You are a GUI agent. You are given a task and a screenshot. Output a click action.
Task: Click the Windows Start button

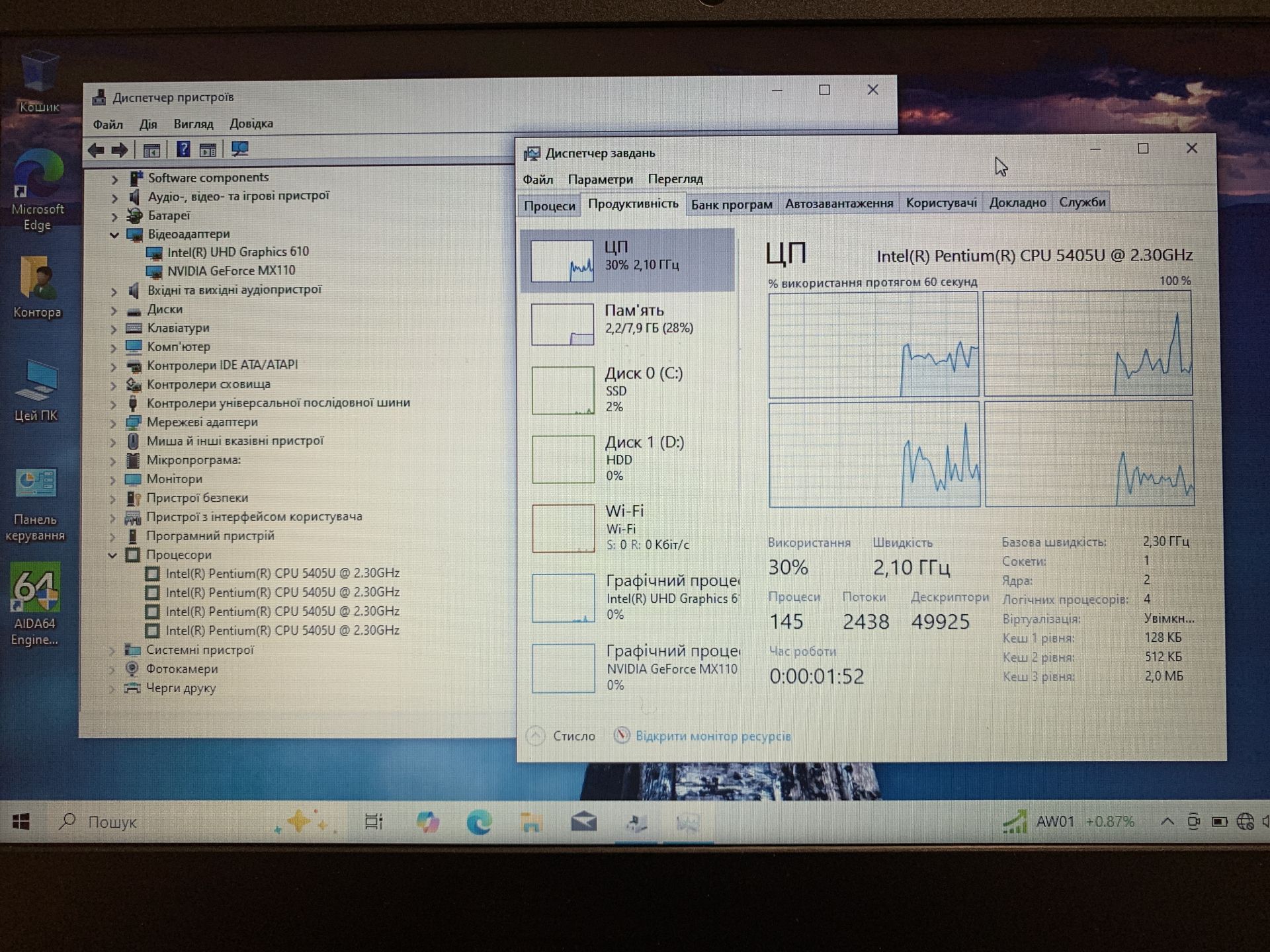click(21, 822)
